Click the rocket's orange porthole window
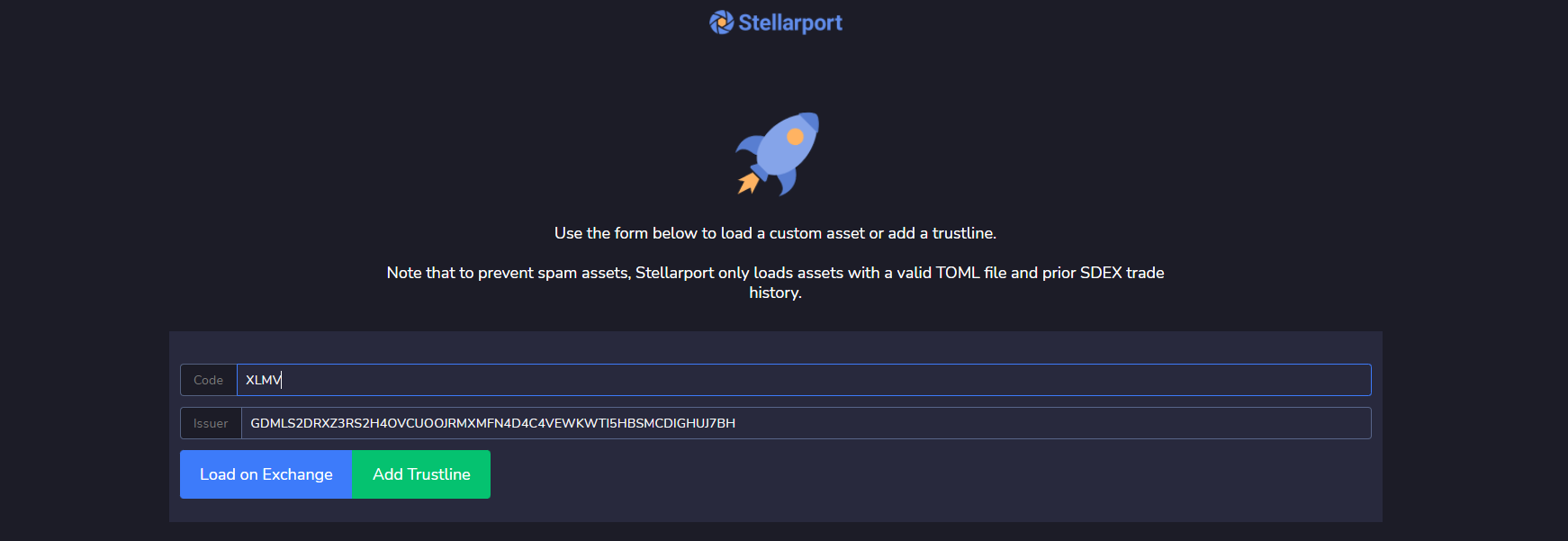This screenshot has height=541, width=1568. tap(795, 137)
